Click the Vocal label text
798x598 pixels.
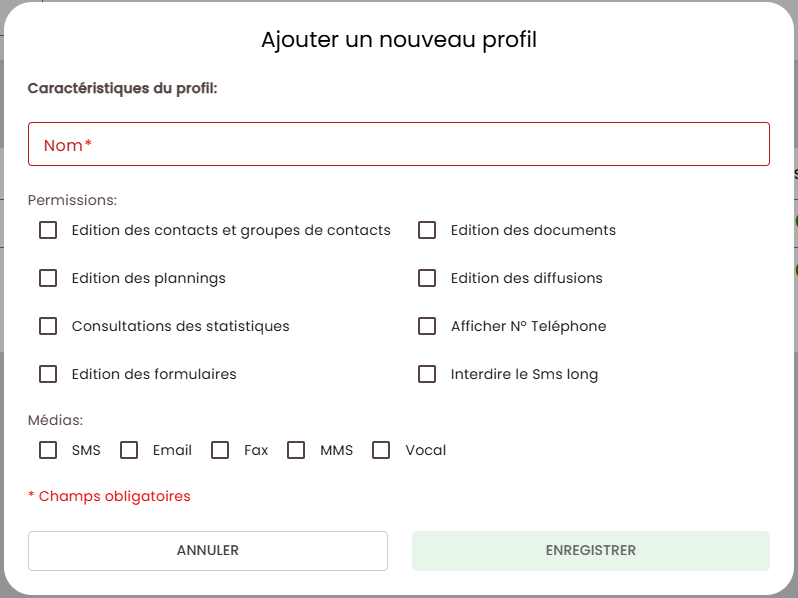425,450
